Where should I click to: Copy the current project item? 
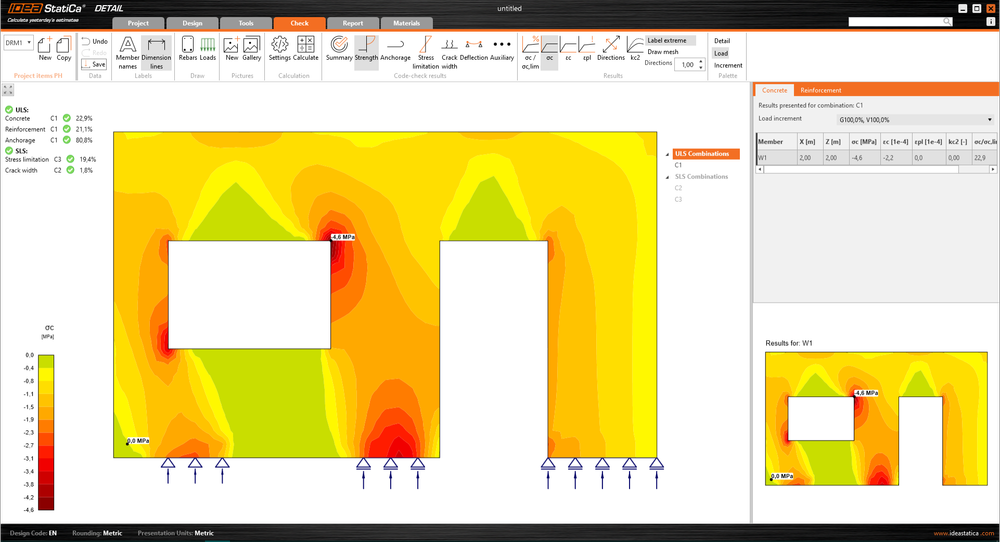(x=64, y=48)
